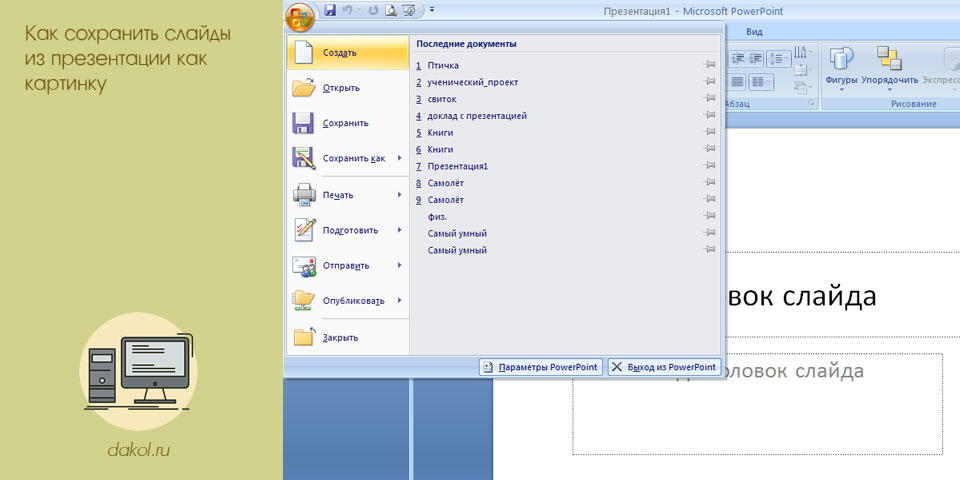
Task: Expand Печать submenu arrow
Action: (399, 195)
